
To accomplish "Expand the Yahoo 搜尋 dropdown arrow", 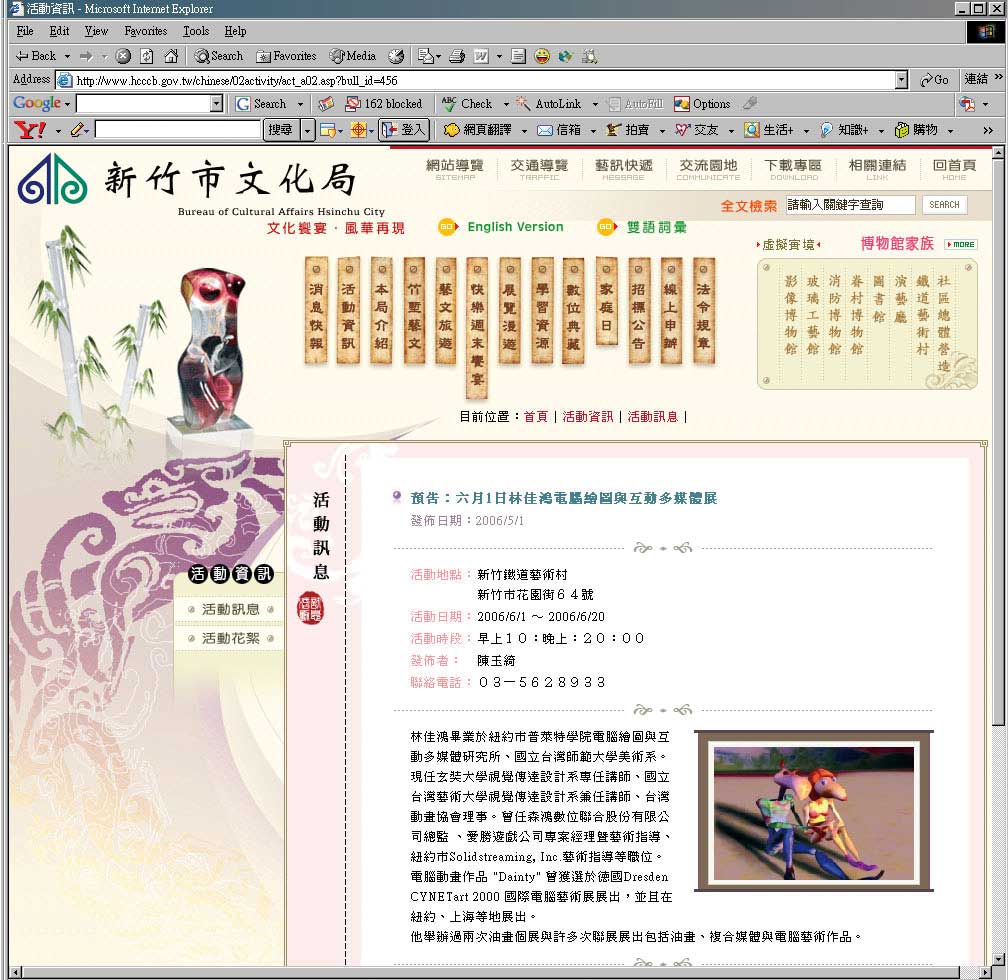I will (308, 130).
